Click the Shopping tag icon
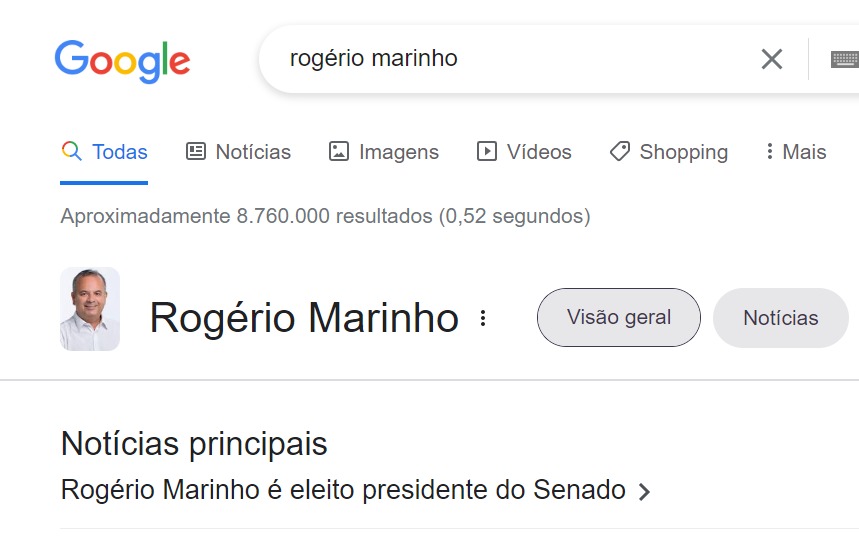This screenshot has height=541, width=859. pyautogui.click(x=620, y=152)
